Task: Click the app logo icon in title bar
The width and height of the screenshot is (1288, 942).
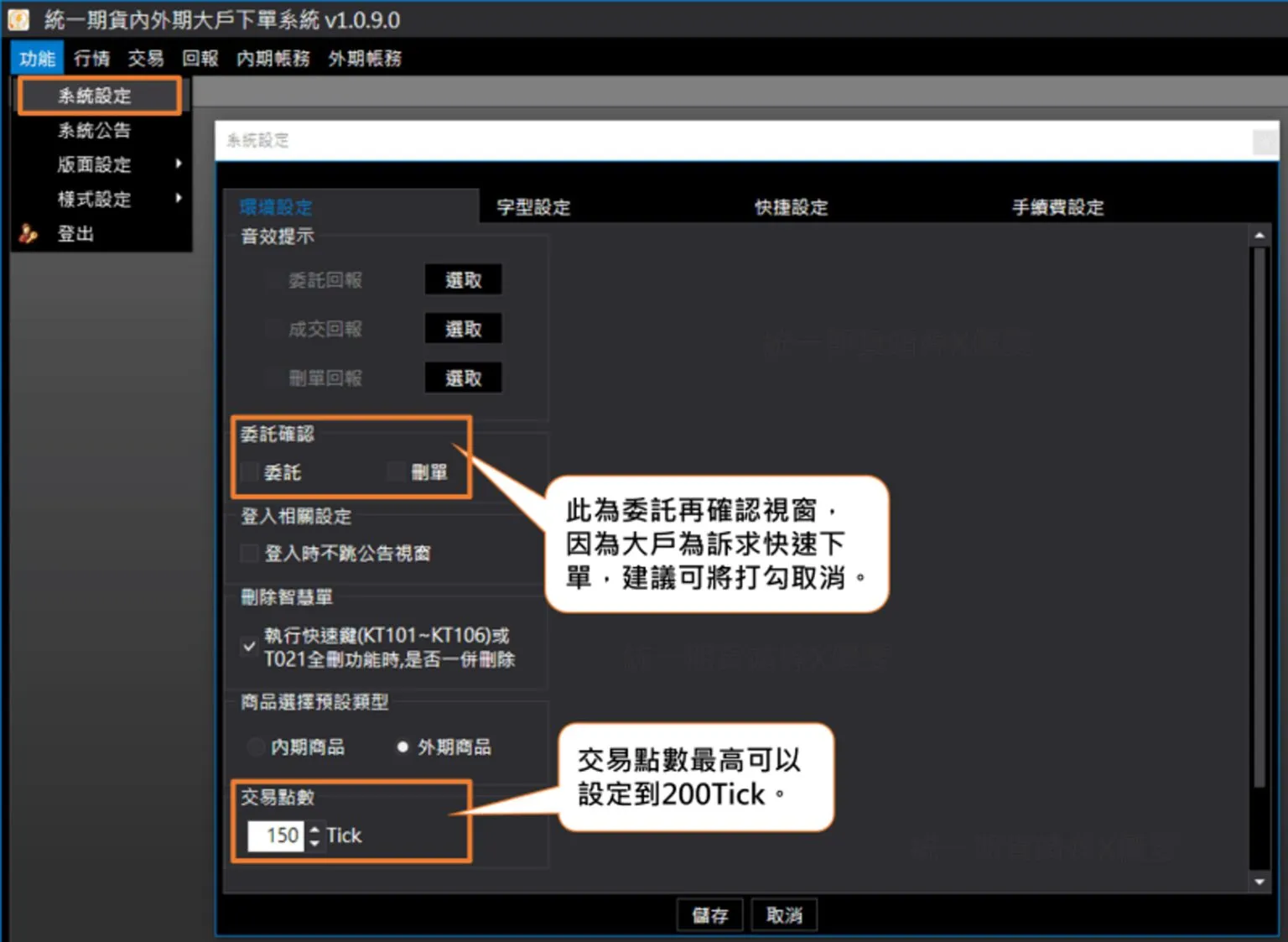Action: (18, 19)
